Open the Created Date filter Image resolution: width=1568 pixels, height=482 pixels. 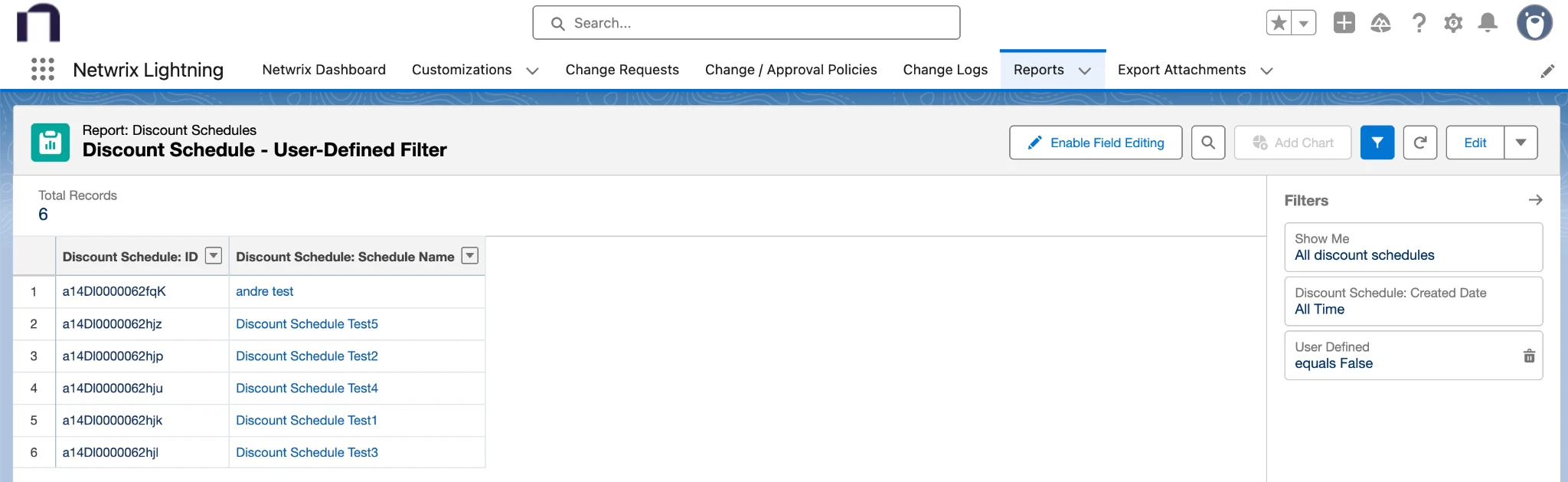pyautogui.click(x=1413, y=301)
